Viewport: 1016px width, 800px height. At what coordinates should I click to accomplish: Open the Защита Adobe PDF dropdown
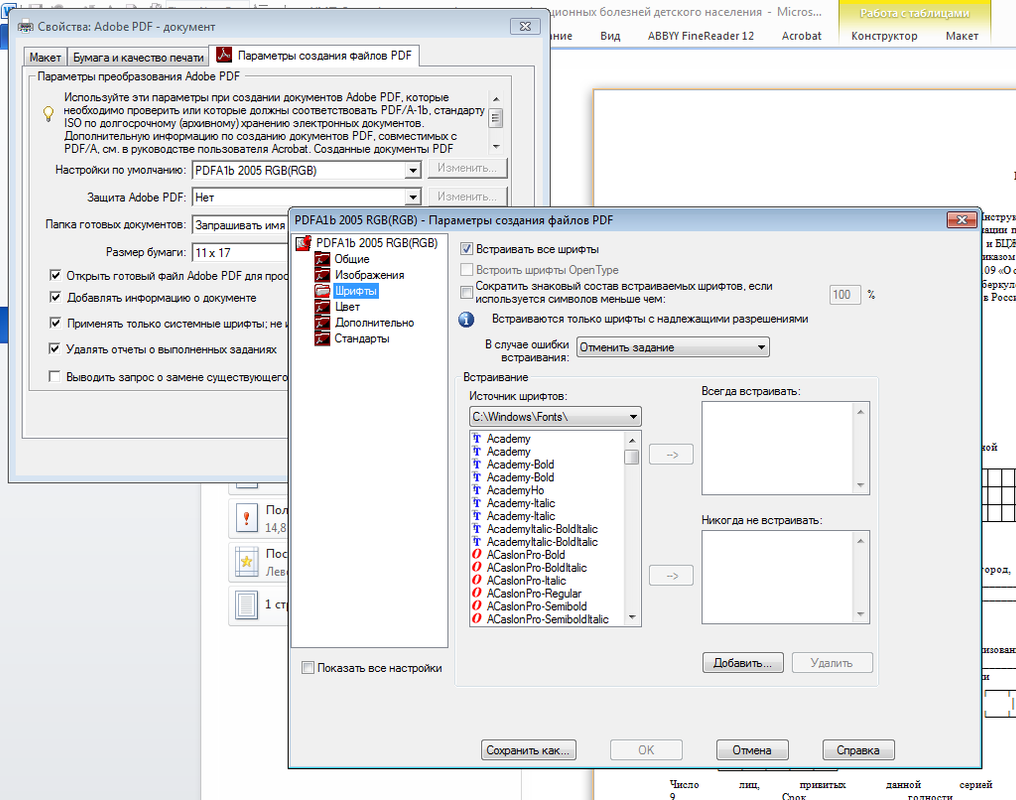click(307, 197)
